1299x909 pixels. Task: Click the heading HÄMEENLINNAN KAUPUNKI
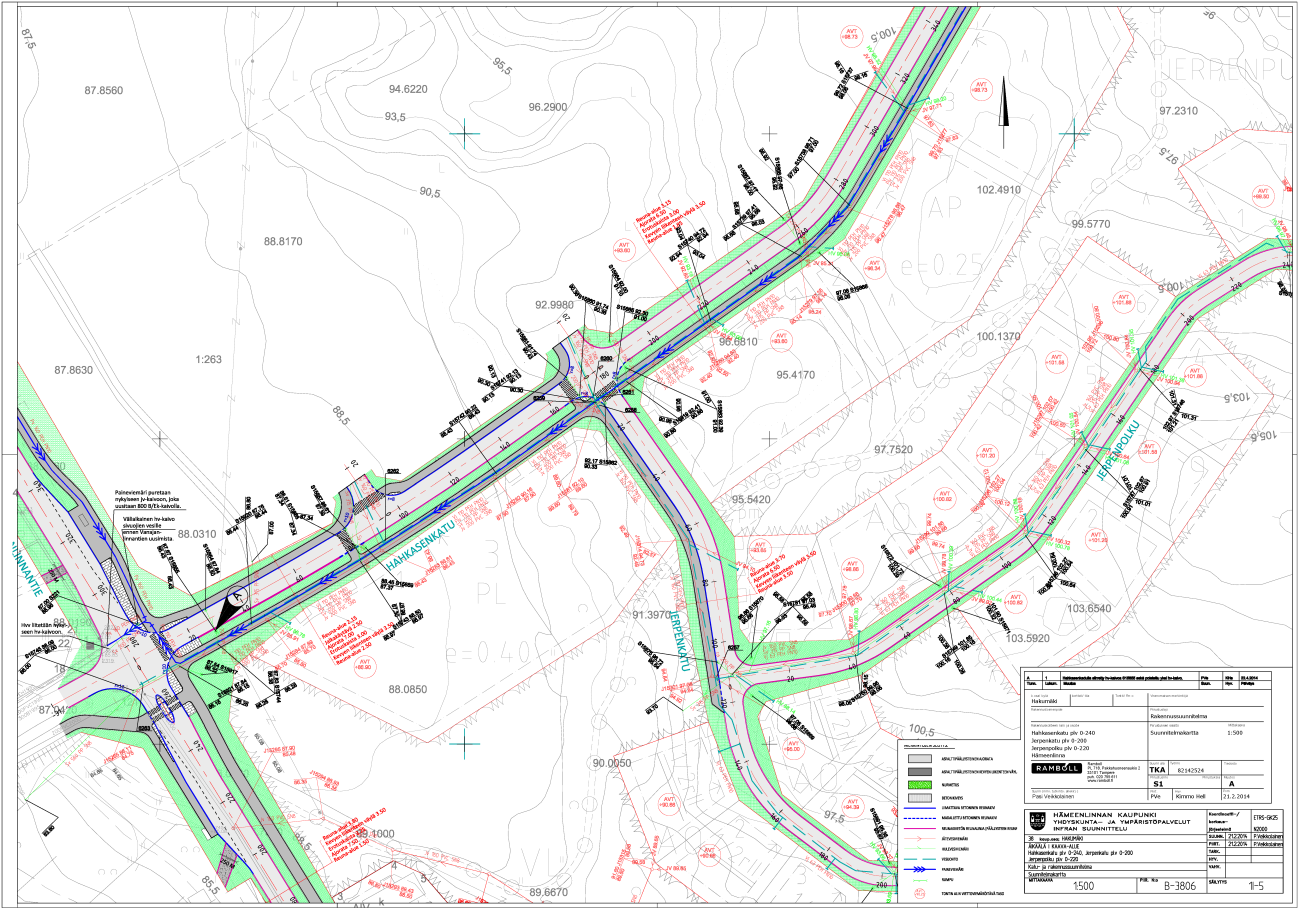click(x=1105, y=815)
